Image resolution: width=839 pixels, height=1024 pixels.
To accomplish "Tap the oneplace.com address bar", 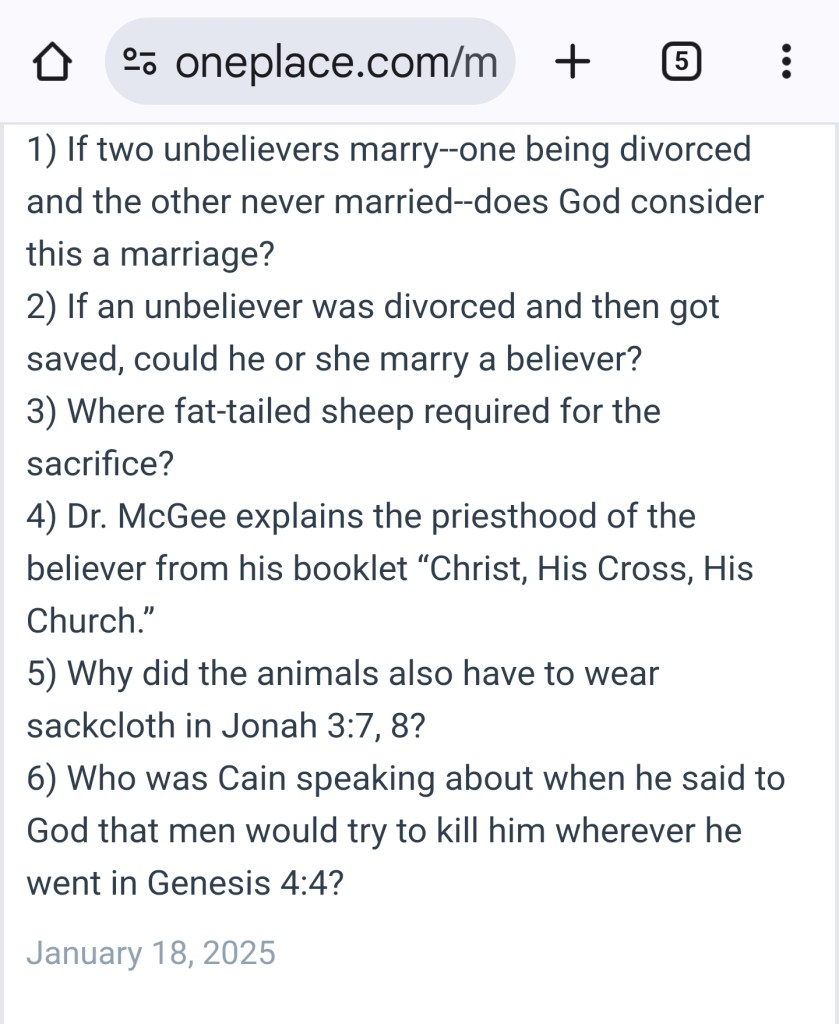I will tap(335, 64).
